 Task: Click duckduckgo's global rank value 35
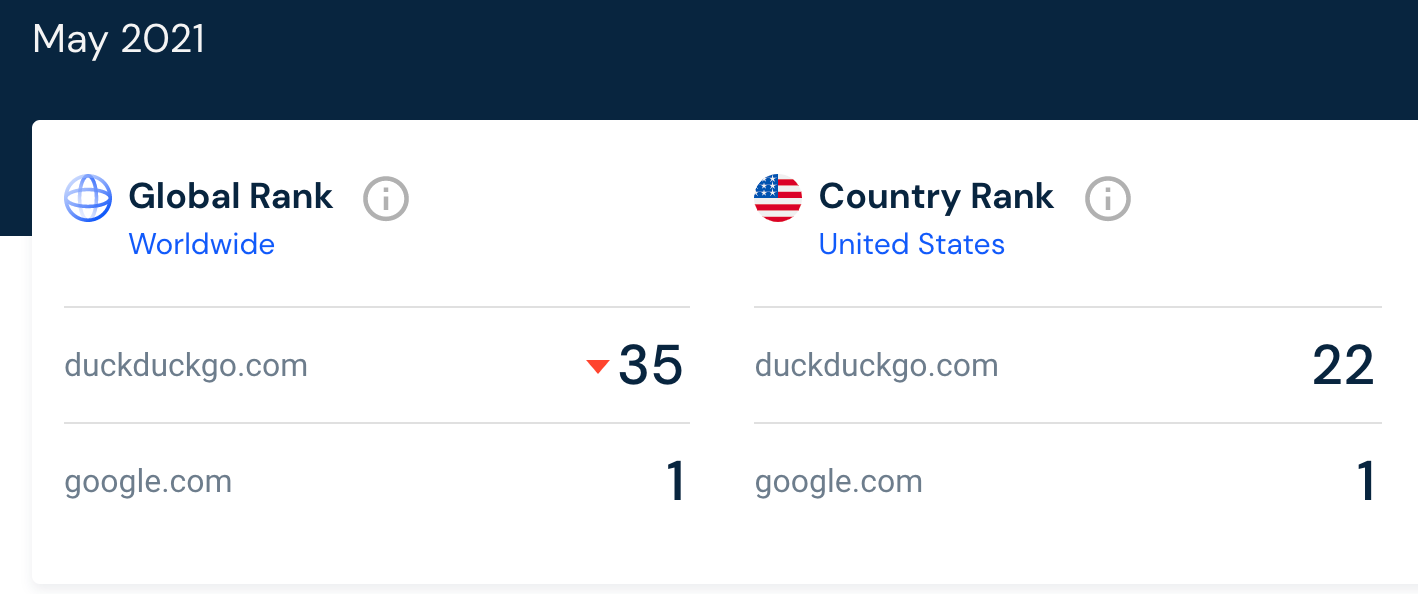(x=651, y=365)
